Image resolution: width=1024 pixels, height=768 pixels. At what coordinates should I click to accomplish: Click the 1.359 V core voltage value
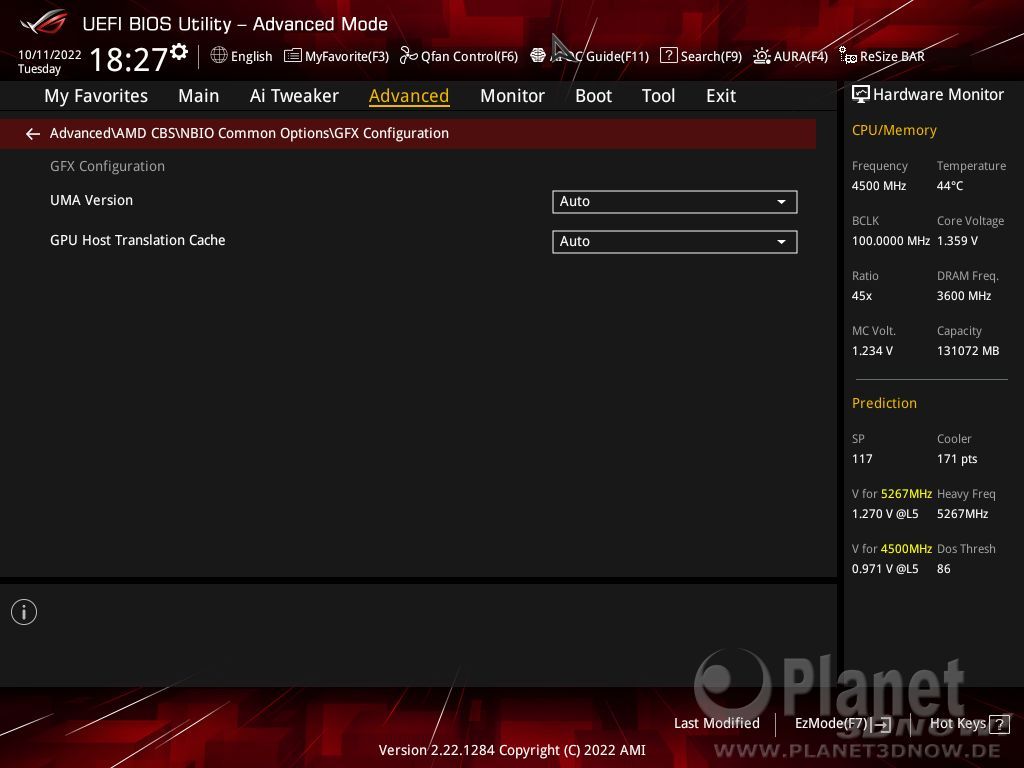(x=957, y=241)
